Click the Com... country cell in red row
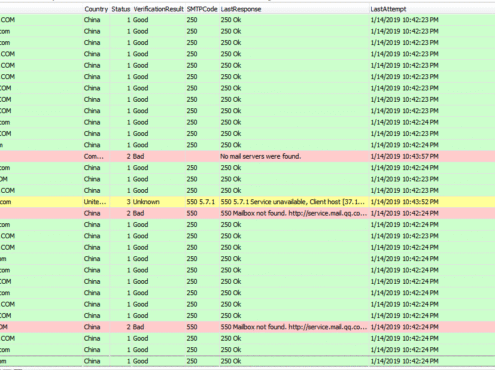 (94, 156)
